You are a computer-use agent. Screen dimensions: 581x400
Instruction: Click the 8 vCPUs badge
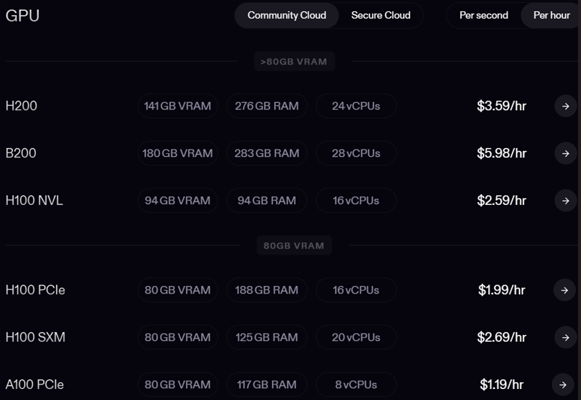356,385
